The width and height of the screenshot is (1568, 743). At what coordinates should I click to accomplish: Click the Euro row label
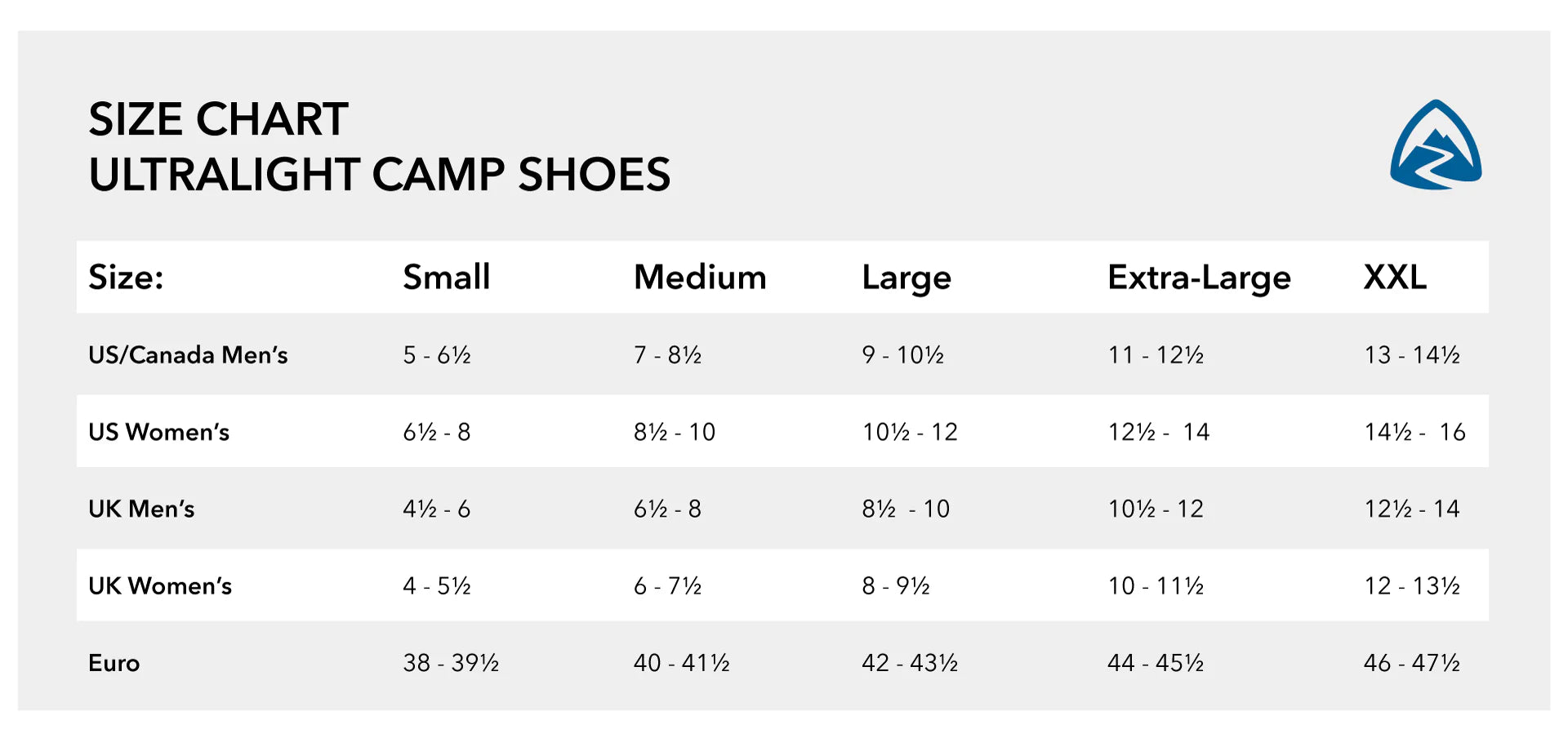[x=114, y=663]
